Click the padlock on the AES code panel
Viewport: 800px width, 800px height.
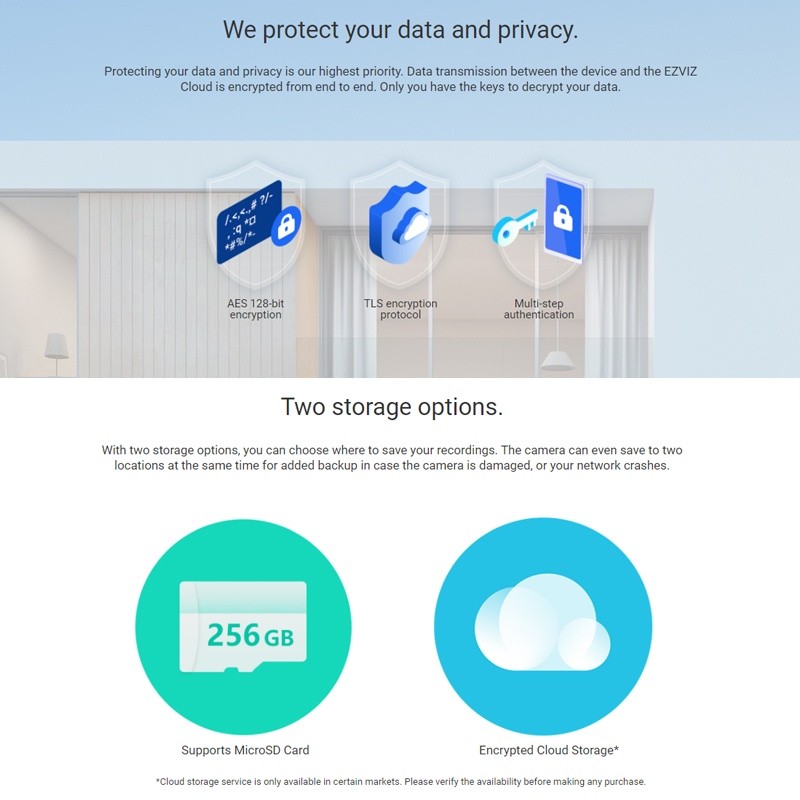287,225
